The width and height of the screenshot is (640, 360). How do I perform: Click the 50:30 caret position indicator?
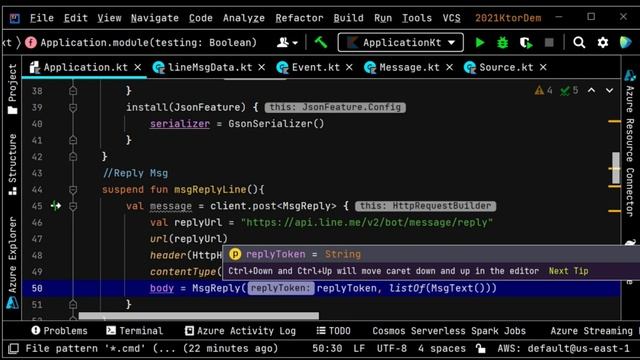(x=327, y=349)
